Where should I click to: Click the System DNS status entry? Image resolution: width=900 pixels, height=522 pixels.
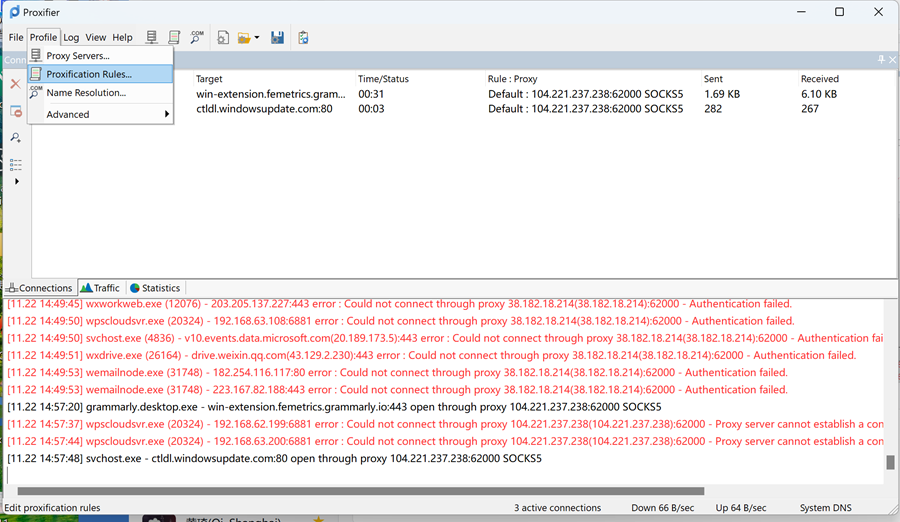pyautogui.click(x=825, y=508)
